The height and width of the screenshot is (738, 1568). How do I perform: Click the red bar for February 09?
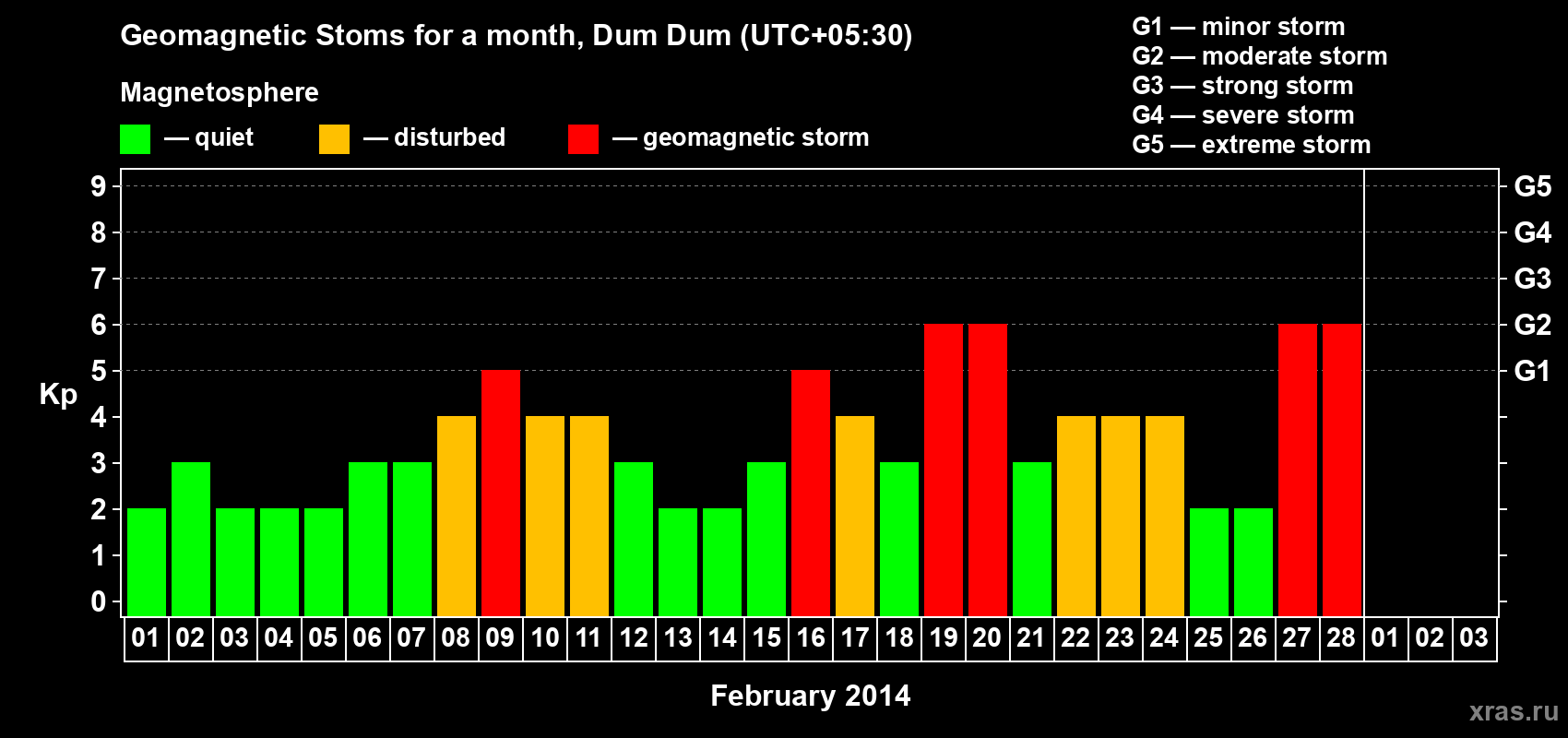click(501, 494)
